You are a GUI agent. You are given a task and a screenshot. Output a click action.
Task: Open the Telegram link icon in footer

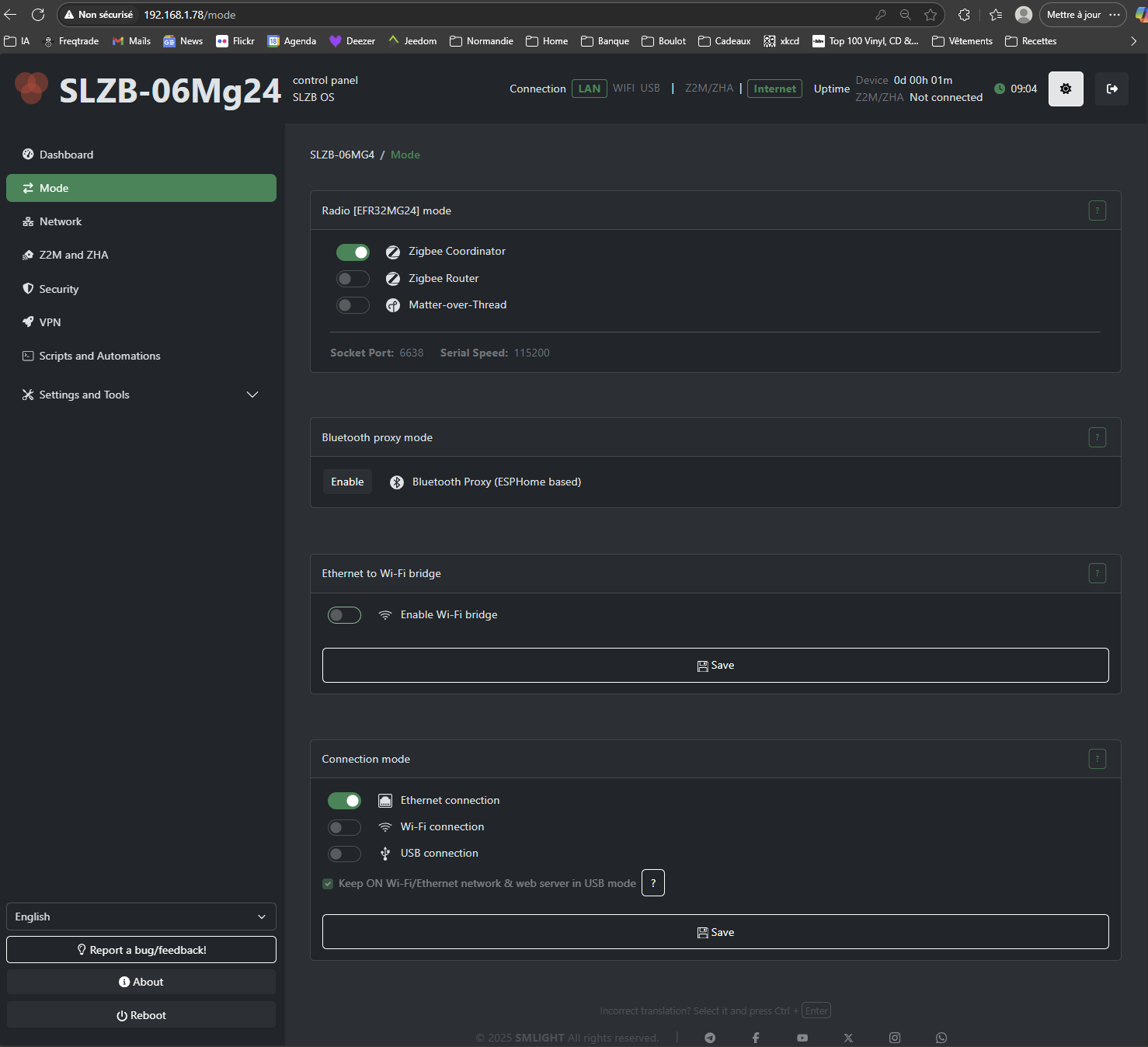[710, 1038]
